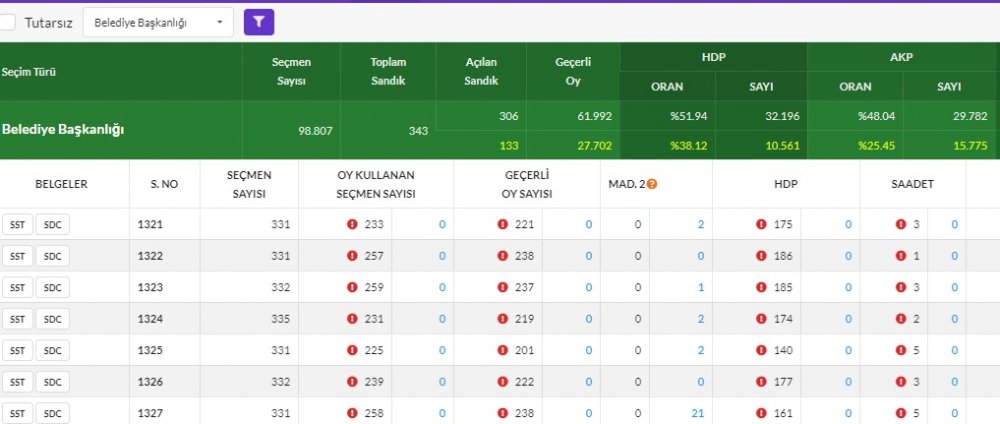The image size is (1000, 424).
Task: Click red warning icon beside HDP 177 in row 1326
Action: (762, 382)
